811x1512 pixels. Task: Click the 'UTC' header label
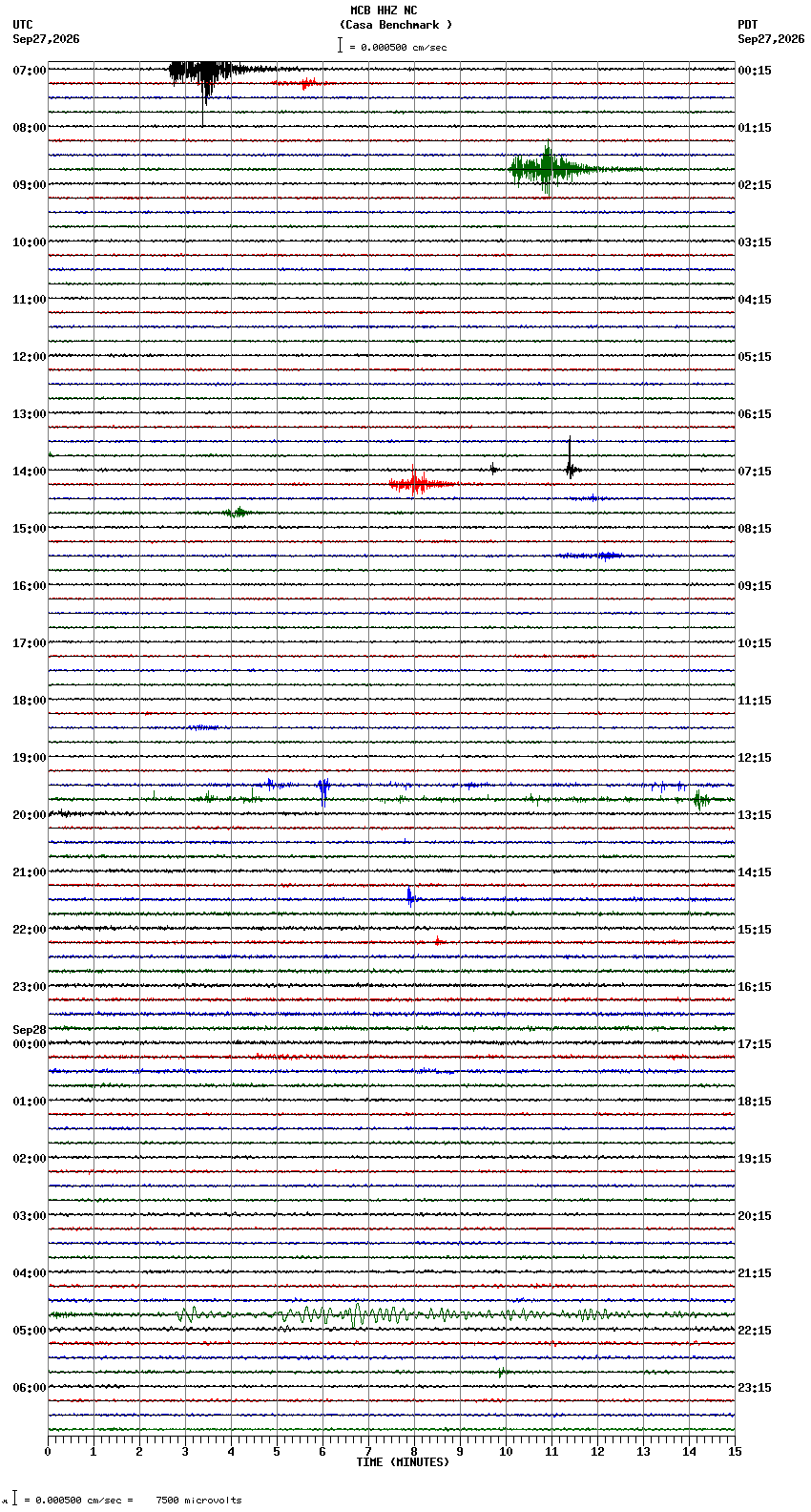[23, 25]
